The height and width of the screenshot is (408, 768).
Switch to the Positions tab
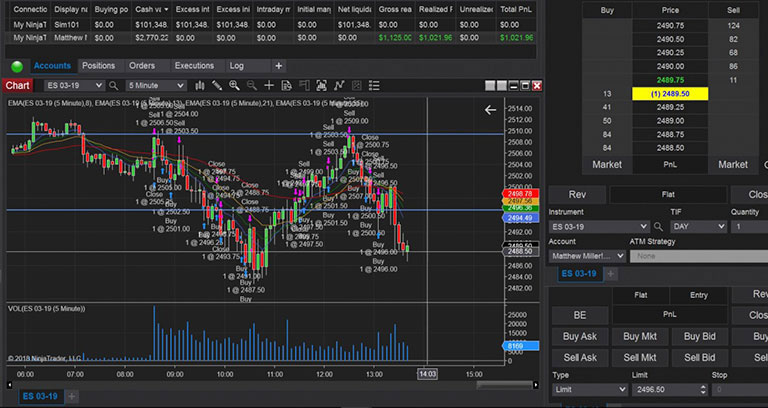click(98, 66)
